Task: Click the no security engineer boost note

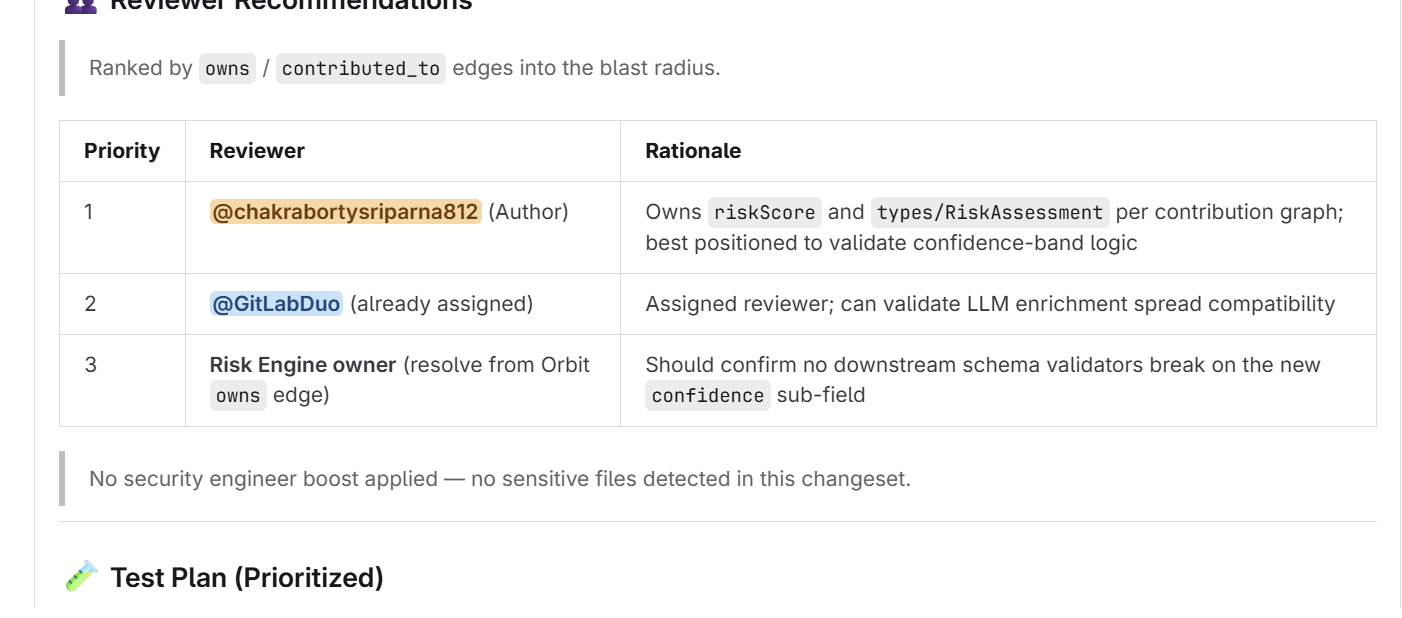Action: coord(500,478)
